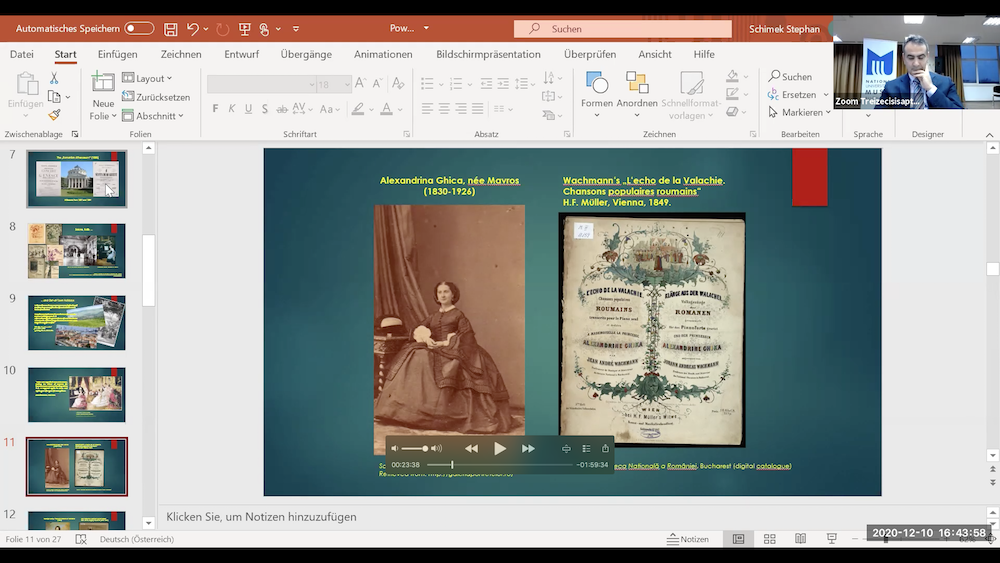Open the Bildschirmpräsentation tab
Viewport: 1000px width, 563px height.
(489, 54)
